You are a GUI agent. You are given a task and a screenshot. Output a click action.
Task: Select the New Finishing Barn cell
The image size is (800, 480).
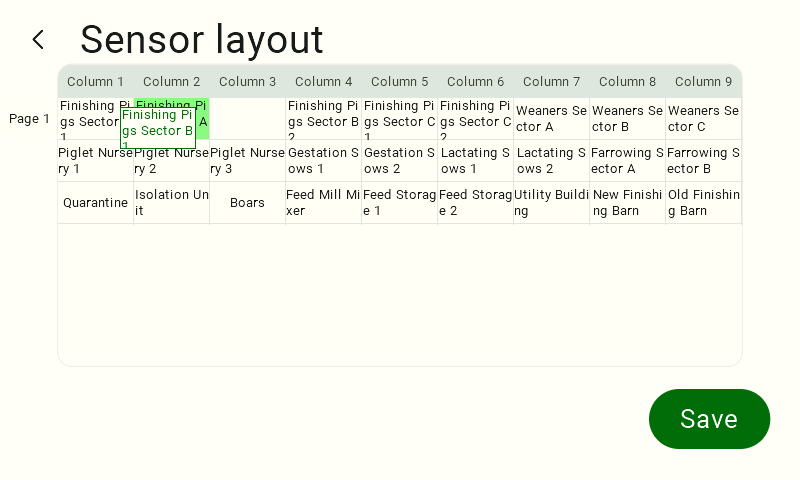tap(628, 203)
